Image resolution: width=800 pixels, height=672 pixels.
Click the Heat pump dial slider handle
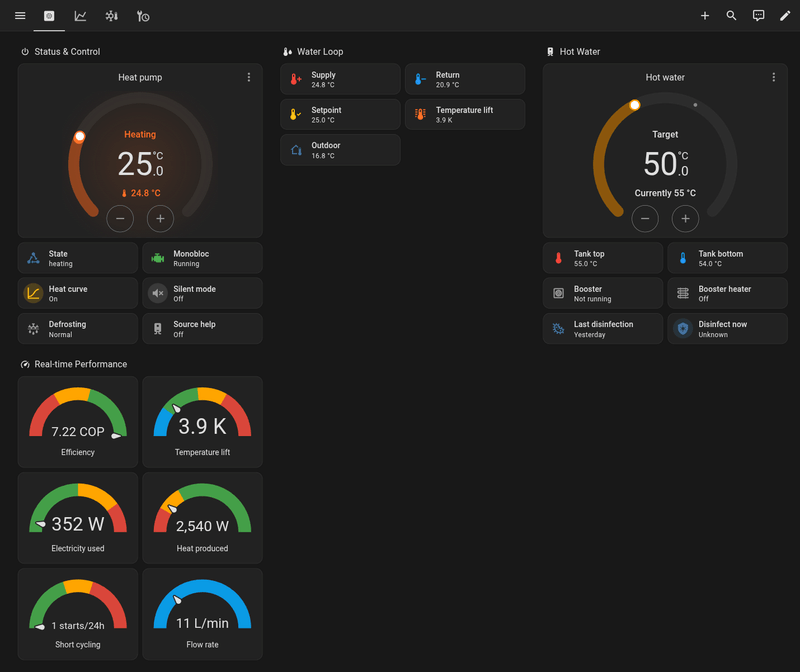80,136
